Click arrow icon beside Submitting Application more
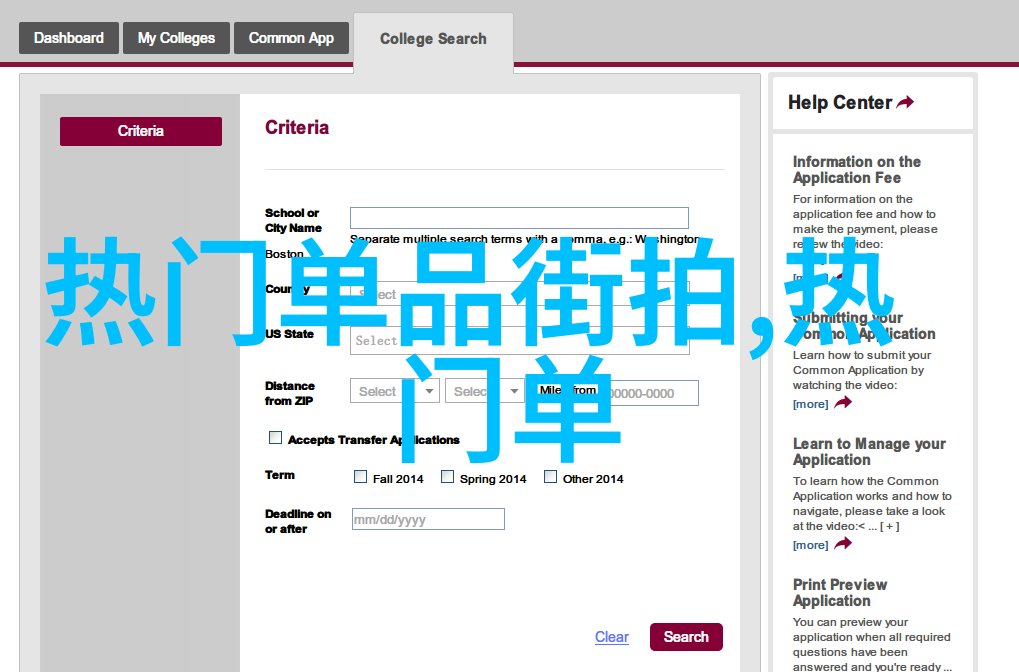 point(843,403)
